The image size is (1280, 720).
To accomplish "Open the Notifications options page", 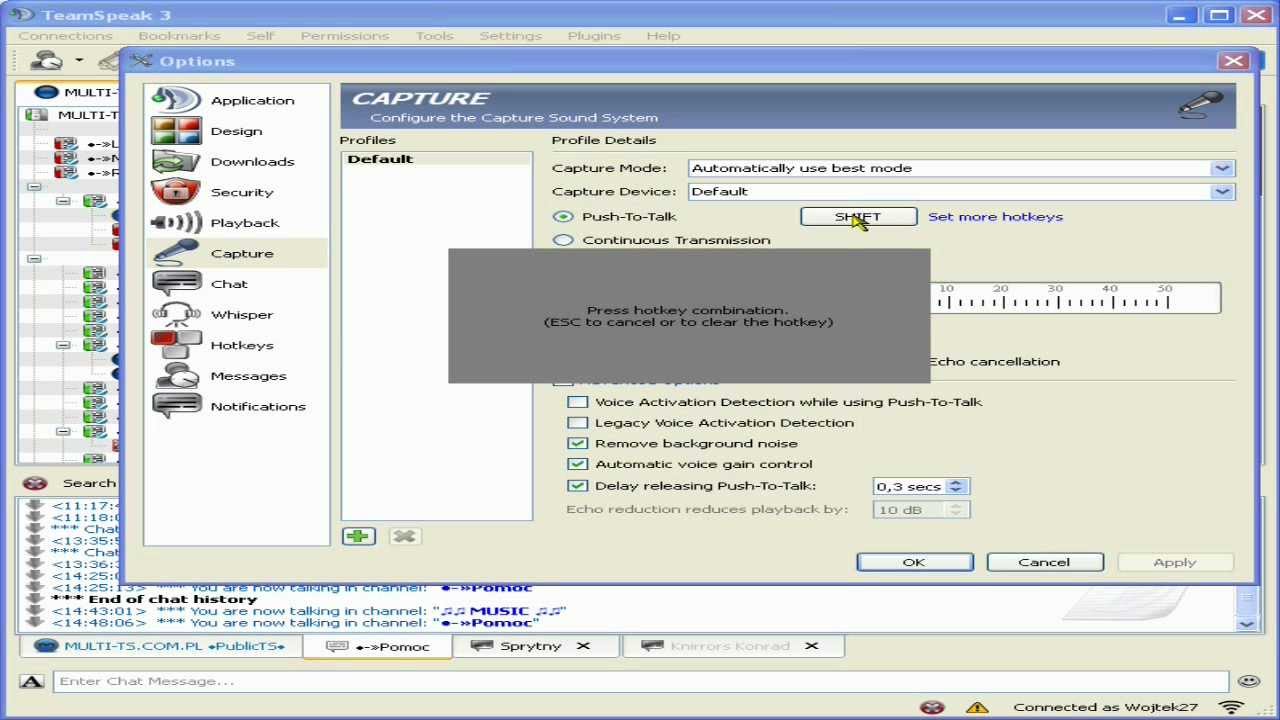I will click(x=236, y=406).
